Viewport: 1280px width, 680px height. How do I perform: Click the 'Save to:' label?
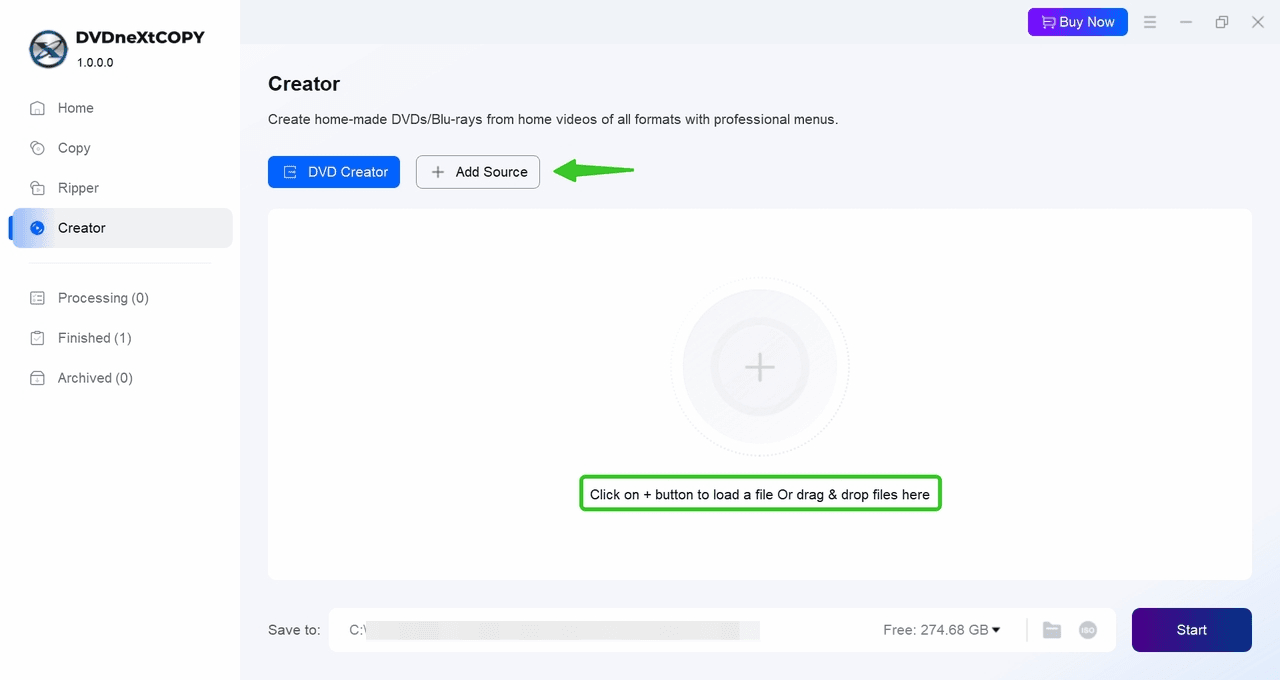pyautogui.click(x=294, y=630)
